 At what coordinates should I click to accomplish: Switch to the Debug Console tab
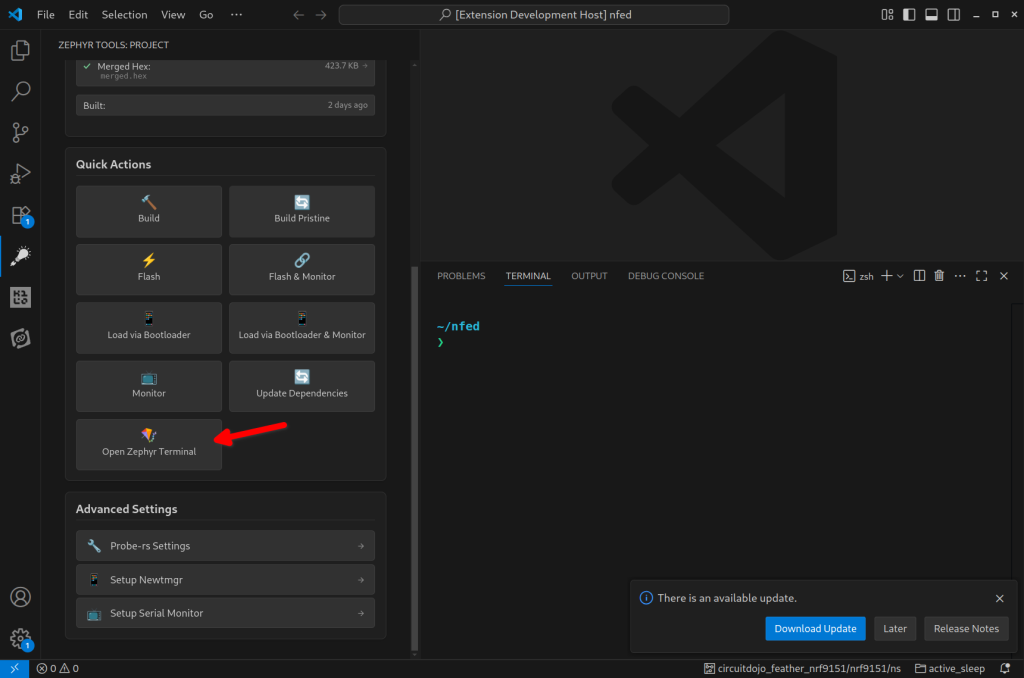tap(665, 276)
